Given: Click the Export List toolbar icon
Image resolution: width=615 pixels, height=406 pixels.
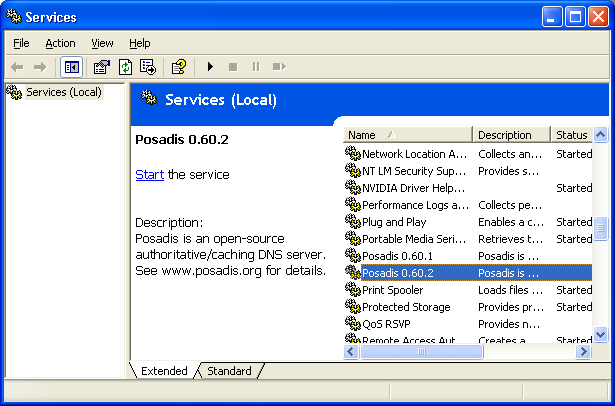Looking at the screenshot, I should [148, 67].
